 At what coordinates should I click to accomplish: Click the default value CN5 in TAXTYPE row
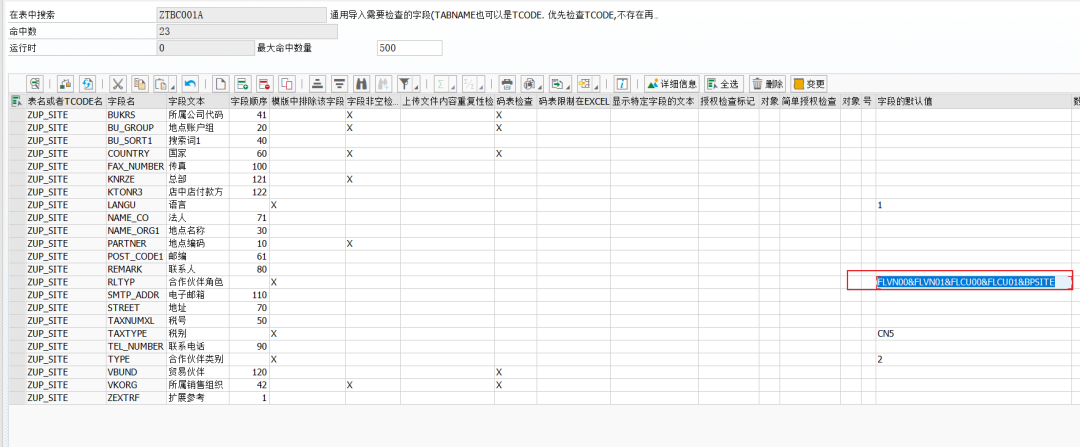tap(973, 333)
